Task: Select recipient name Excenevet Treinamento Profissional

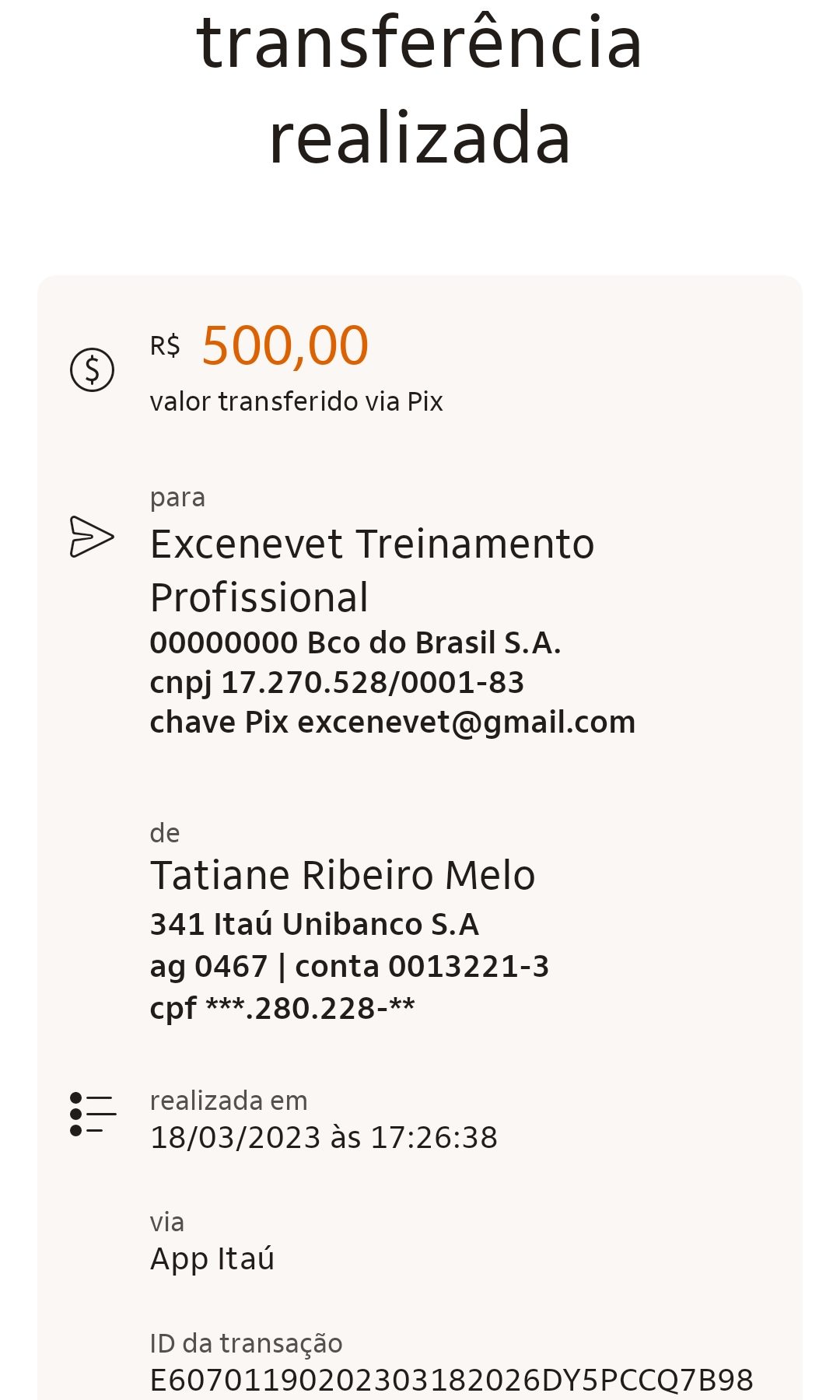Action: [372, 569]
